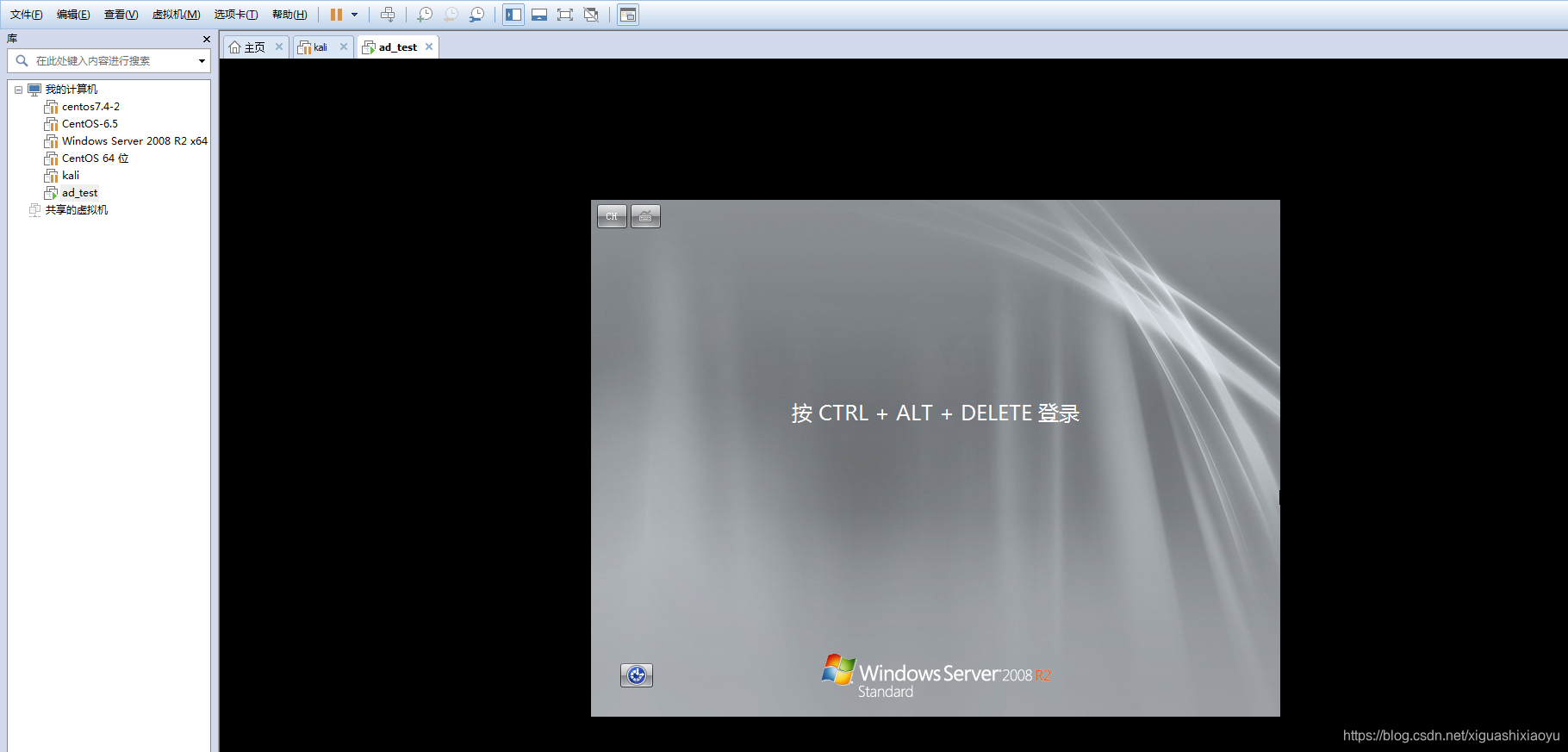Viewport: 1568px width, 752px height.
Task: Open Ease of Access button on login screen
Action: [x=637, y=675]
